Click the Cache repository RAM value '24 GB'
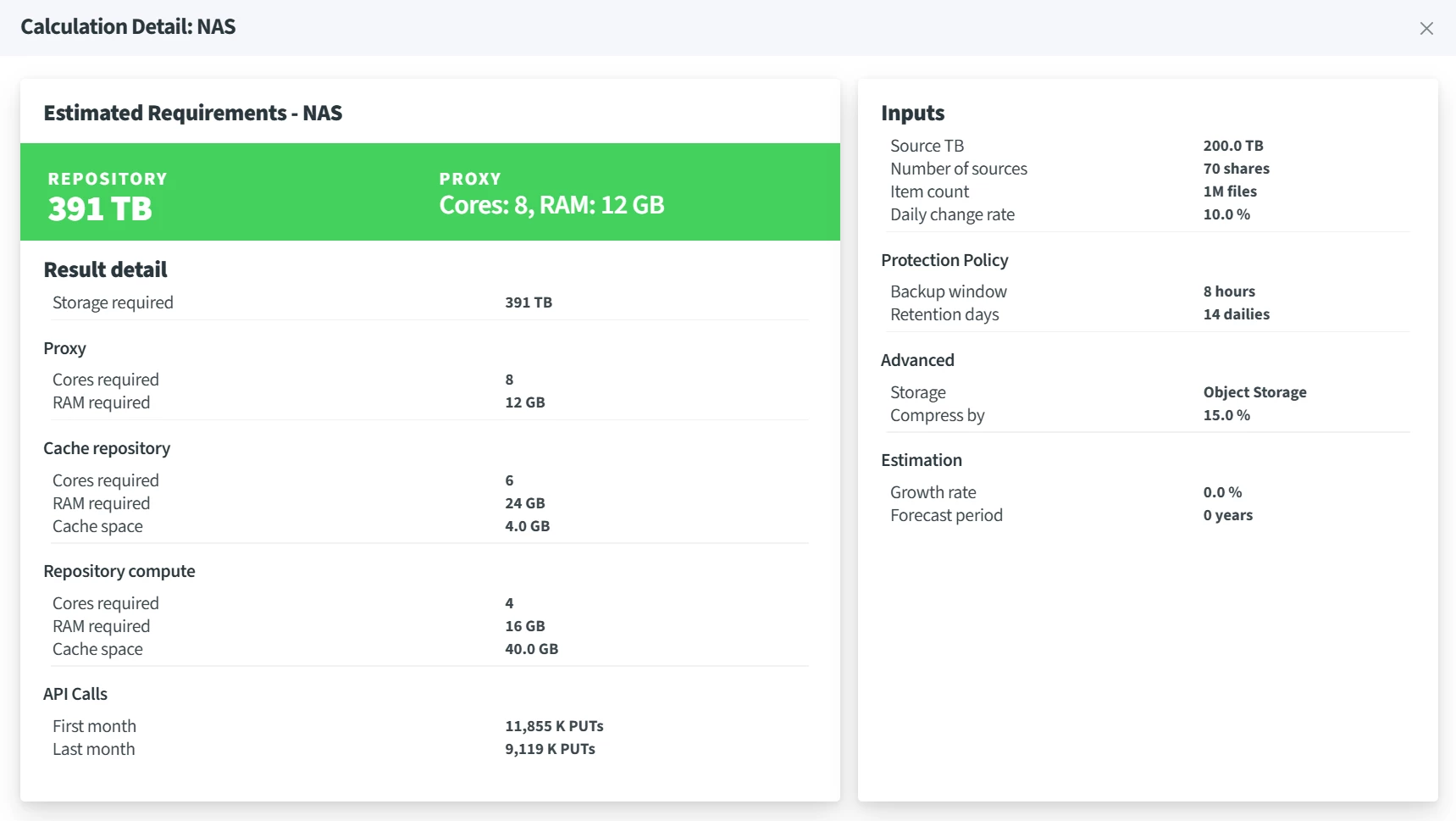The image size is (1456, 821). pyautogui.click(x=525, y=503)
